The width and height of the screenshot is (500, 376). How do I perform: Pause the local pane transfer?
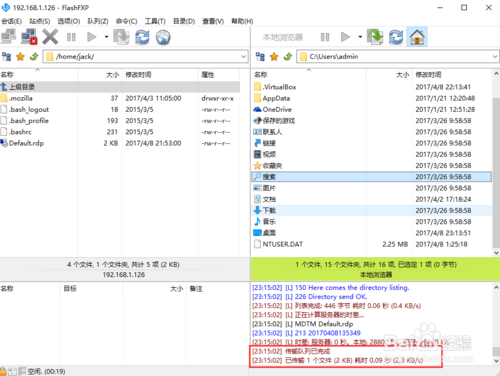[x=325, y=37]
